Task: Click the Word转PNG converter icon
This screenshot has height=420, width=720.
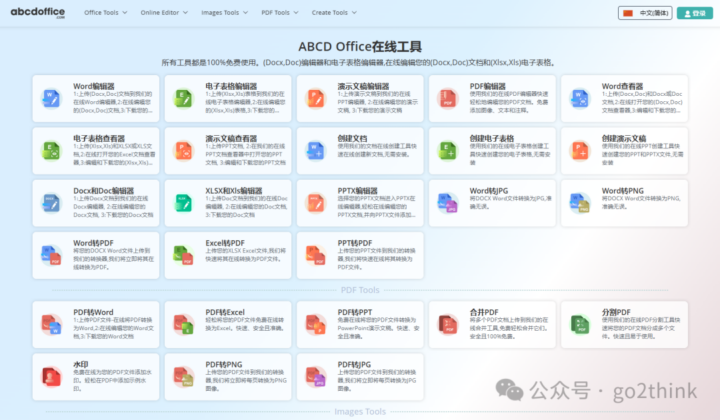Action: (580, 203)
